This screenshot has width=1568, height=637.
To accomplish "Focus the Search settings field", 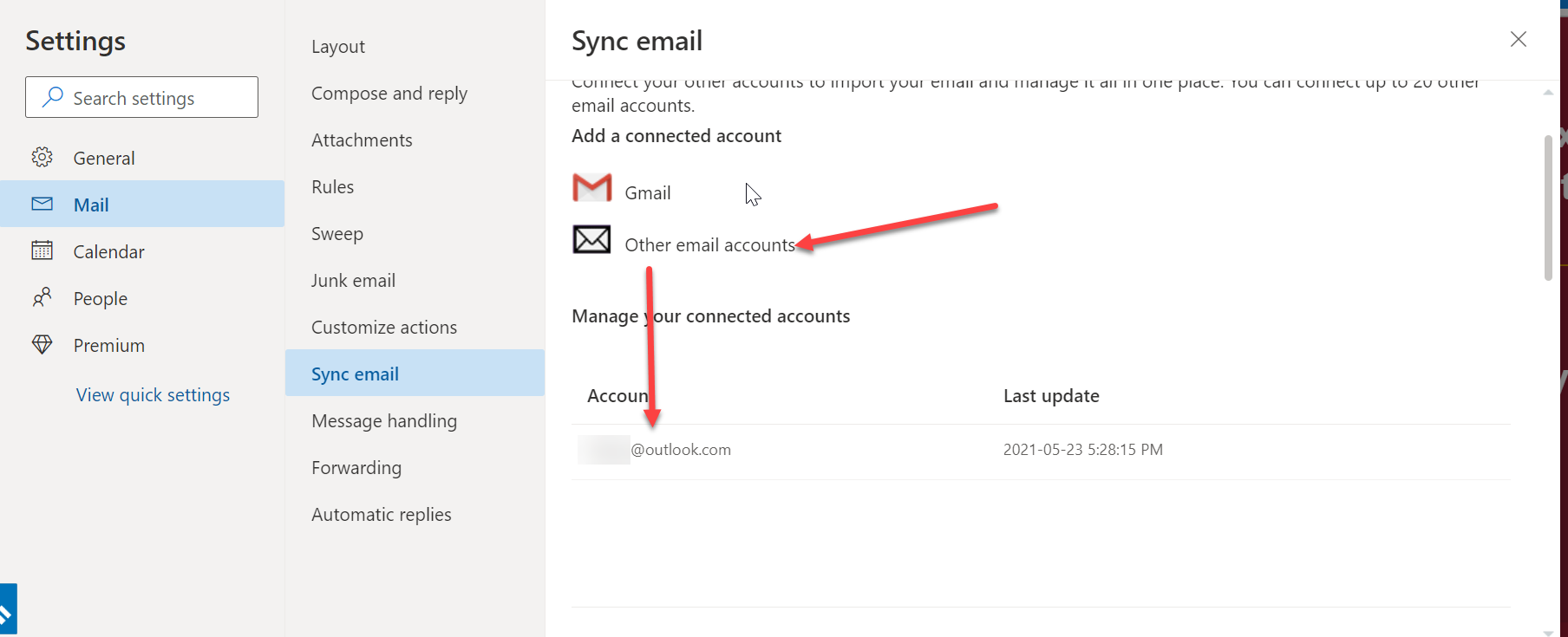I will [x=141, y=97].
